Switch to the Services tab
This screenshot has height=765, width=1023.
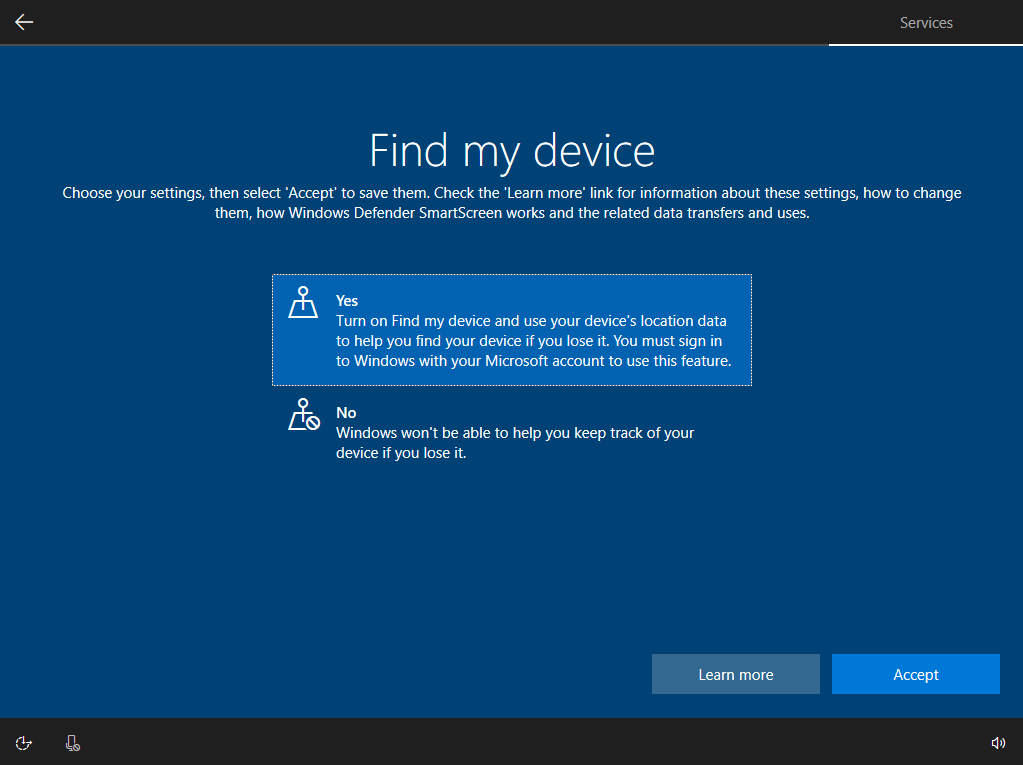[x=926, y=23]
